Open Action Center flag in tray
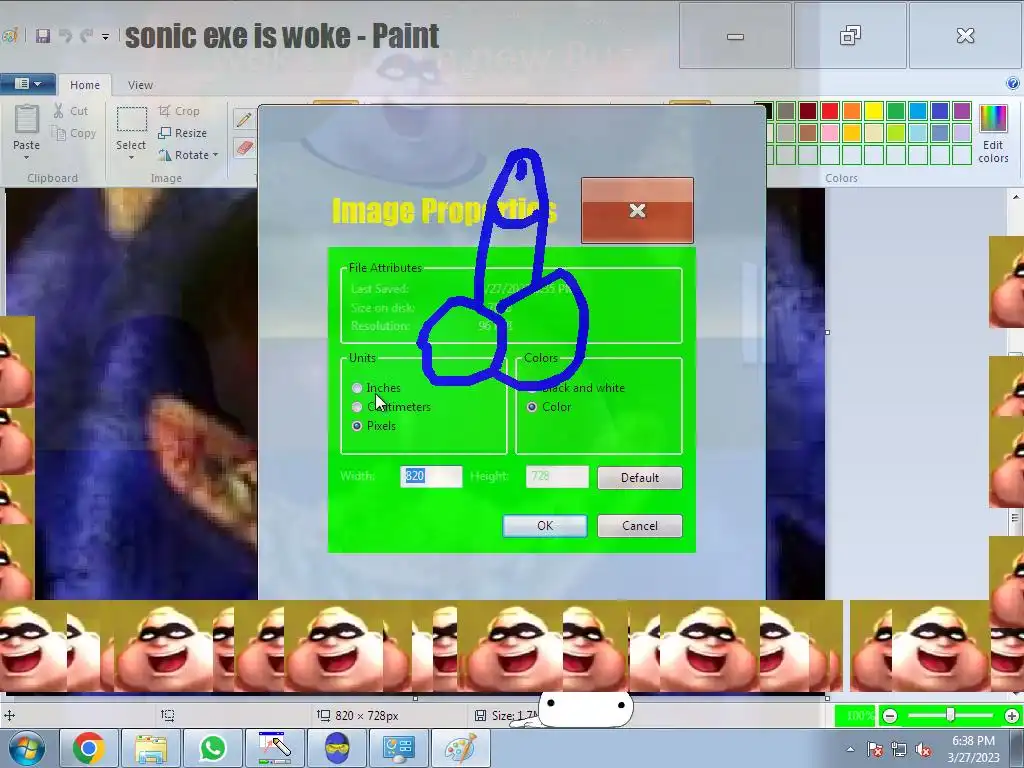This screenshot has width=1024, height=768. (x=875, y=749)
